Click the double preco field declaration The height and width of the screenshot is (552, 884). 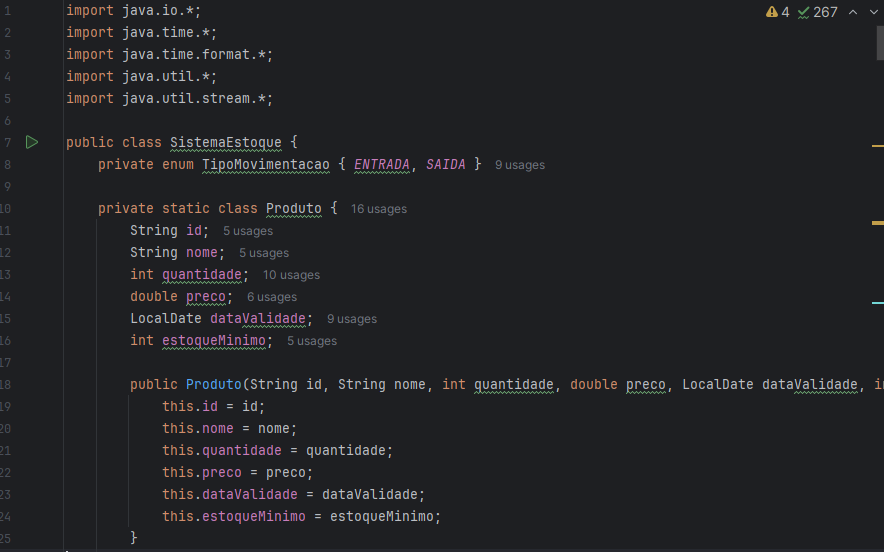tap(182, 297)
